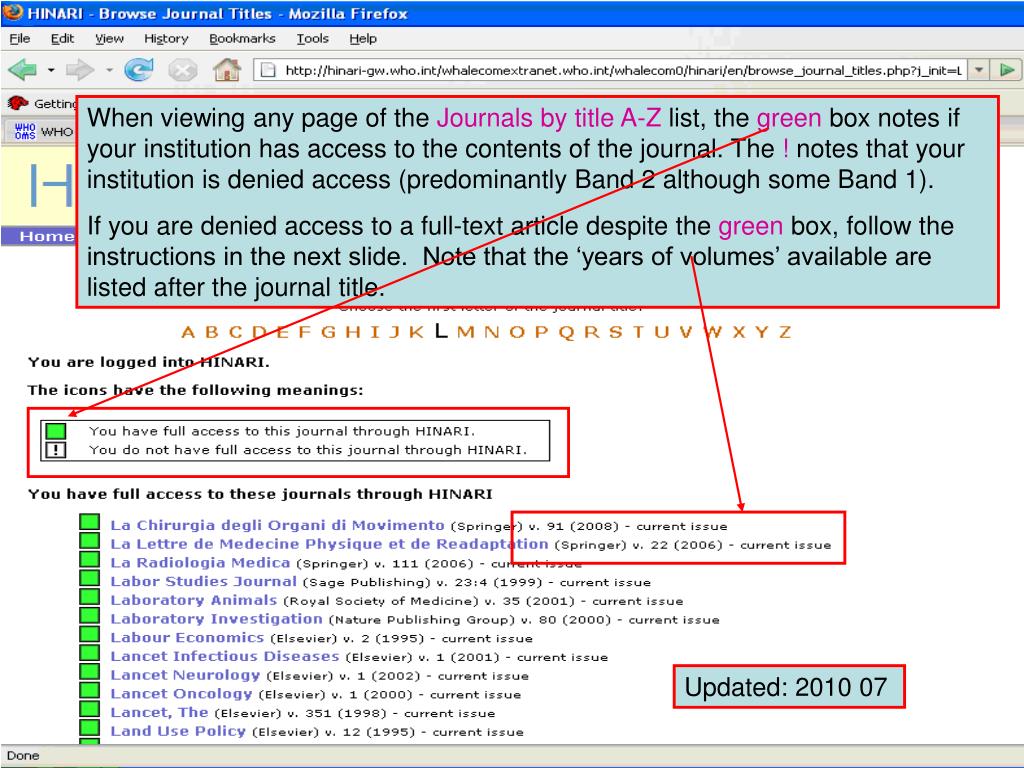
Task: Click the Stop loading icon
Action: coord(183,69)
